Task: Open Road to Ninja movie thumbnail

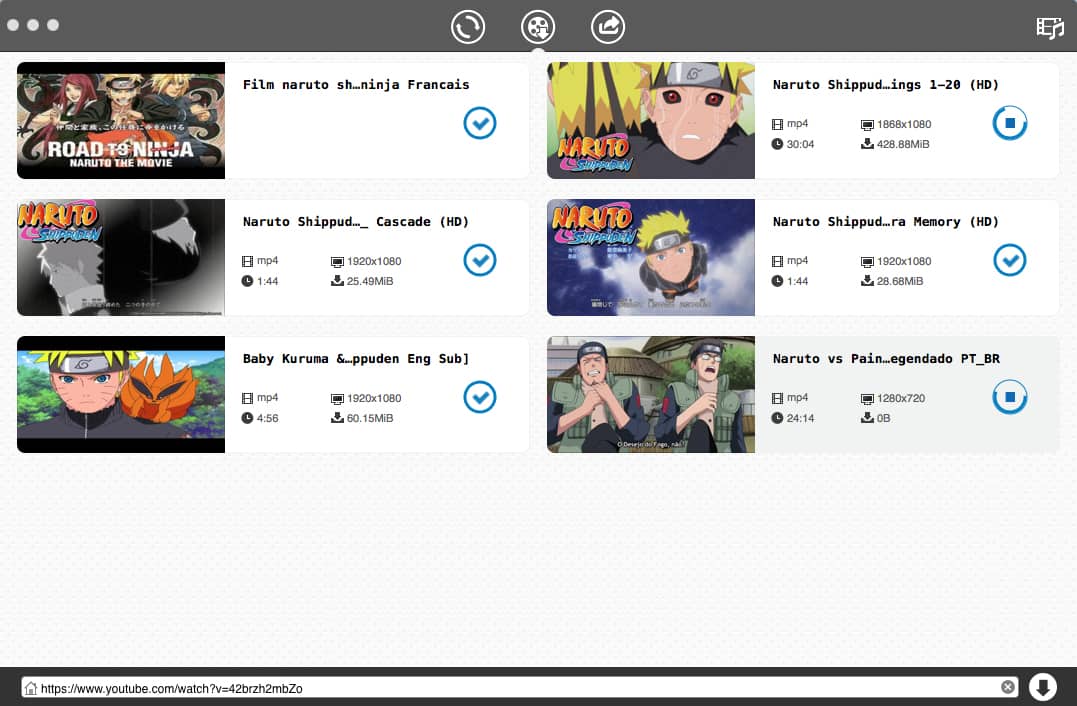Action: [121, 120]
